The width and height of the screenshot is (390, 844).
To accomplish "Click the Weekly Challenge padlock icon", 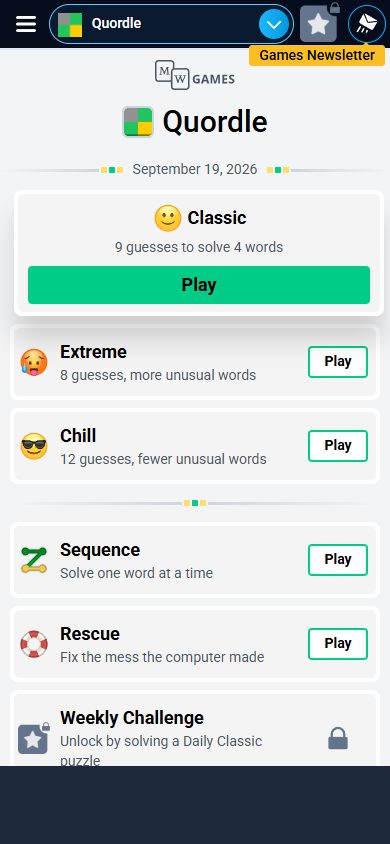I will tap(338, 738).
